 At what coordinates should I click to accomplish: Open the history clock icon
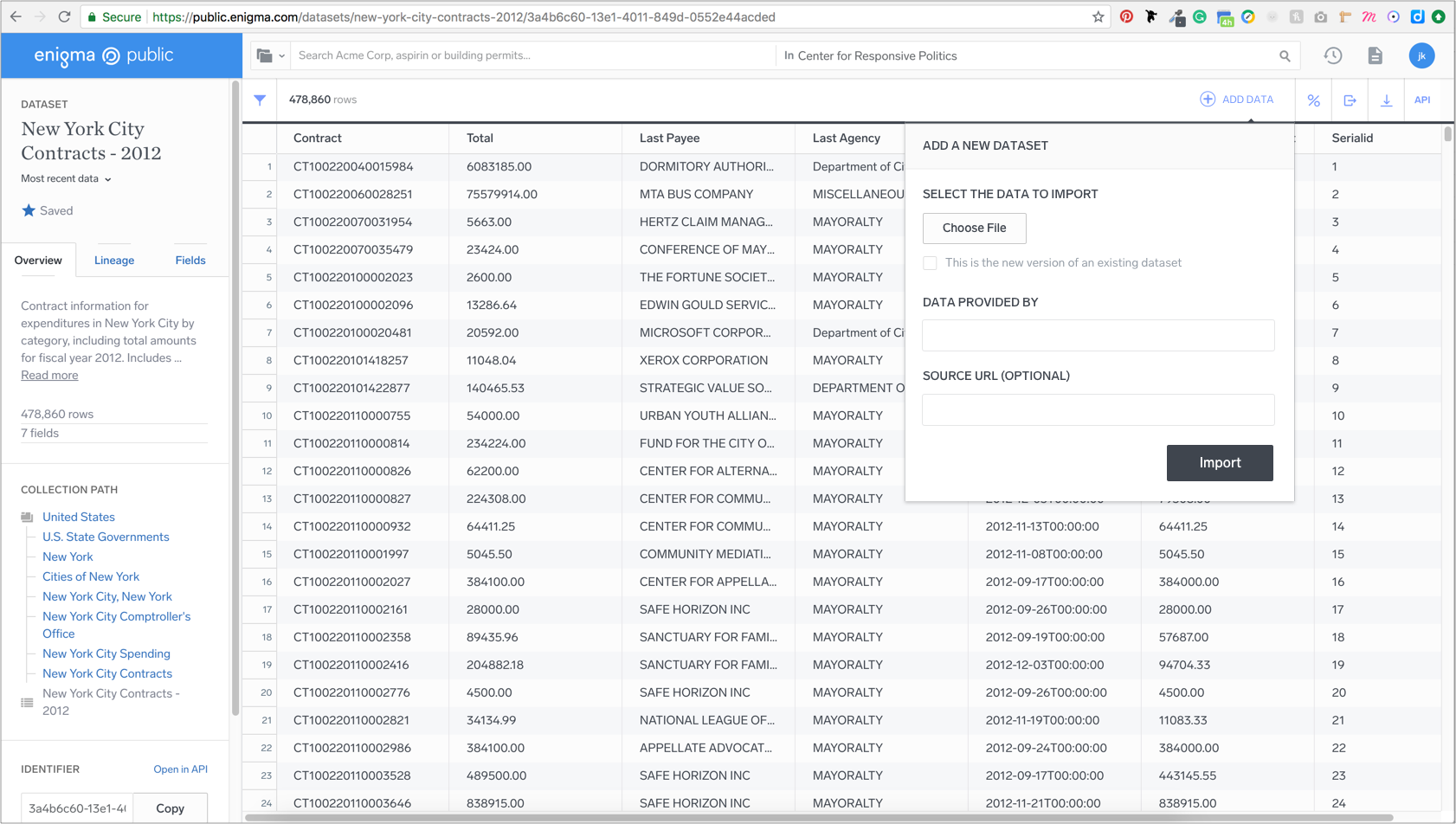point(1333,55)
